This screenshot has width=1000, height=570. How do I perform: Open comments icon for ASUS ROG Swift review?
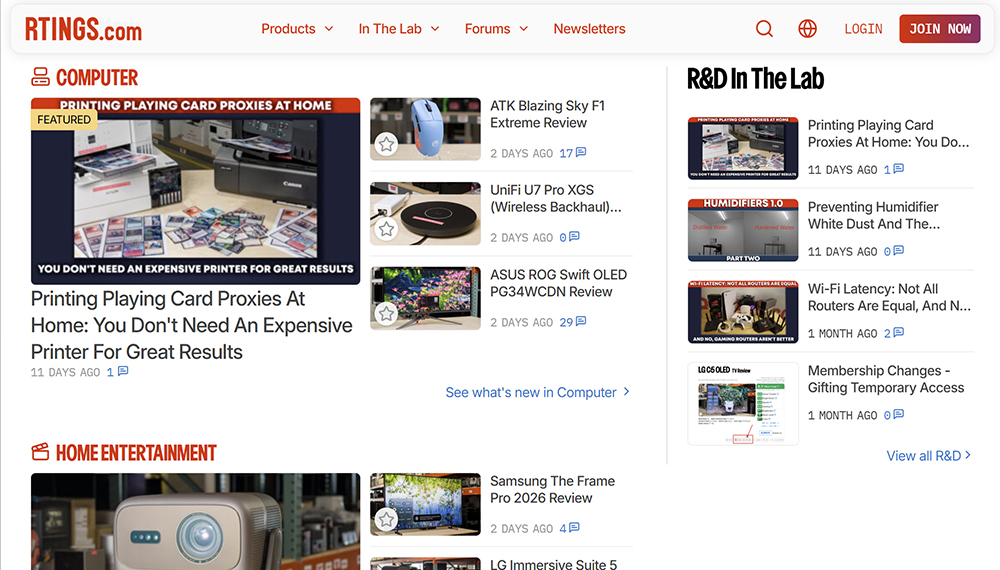[x=581, y=321]
